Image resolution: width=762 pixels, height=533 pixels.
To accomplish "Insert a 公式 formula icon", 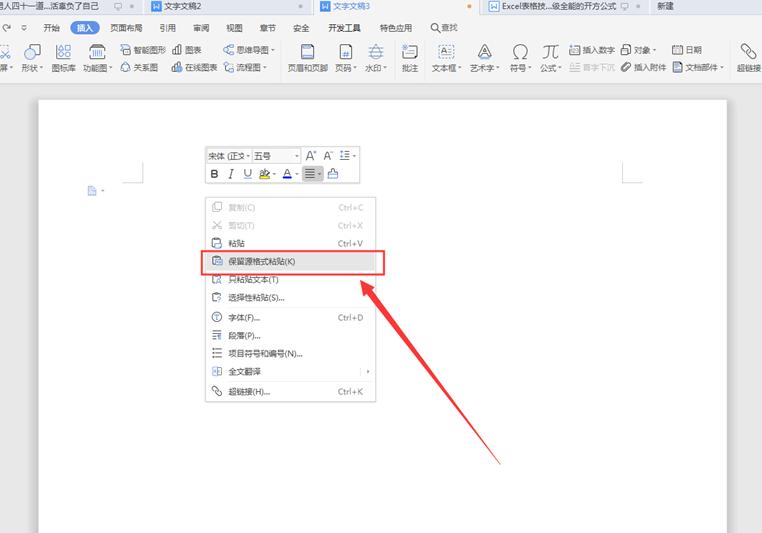I will [x=550, y=52].
